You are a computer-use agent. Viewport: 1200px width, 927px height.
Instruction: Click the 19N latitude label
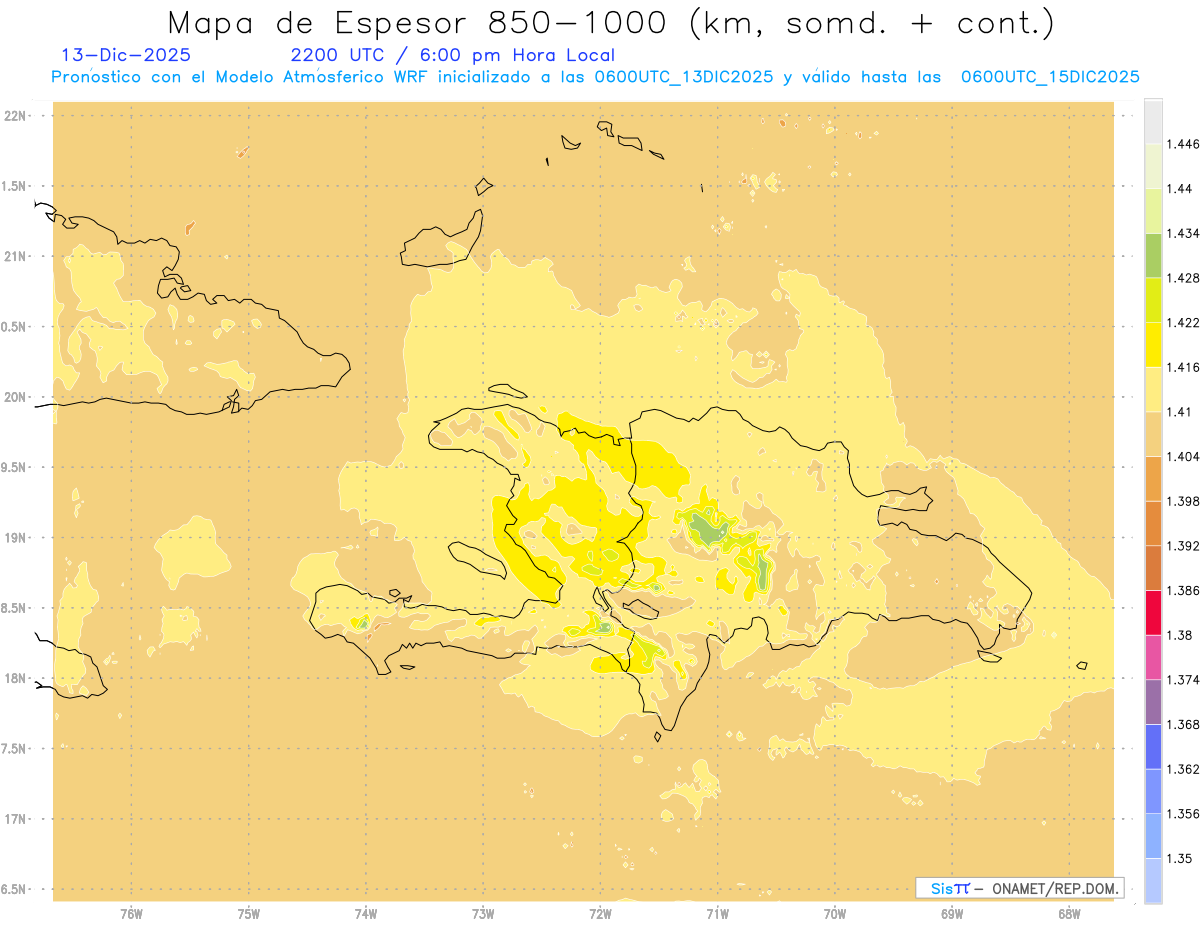point(16,538)
